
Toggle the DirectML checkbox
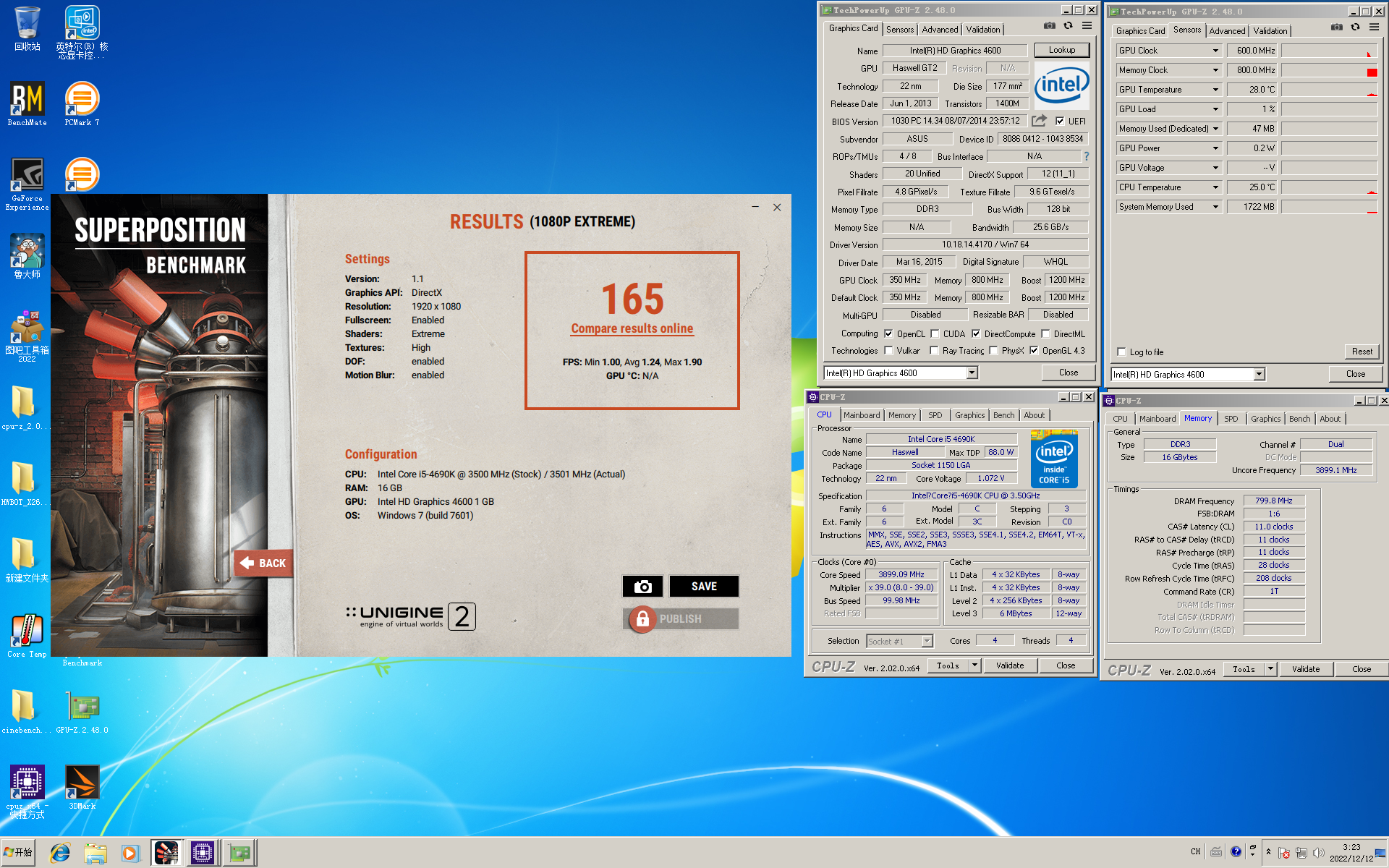[1045, 334]
